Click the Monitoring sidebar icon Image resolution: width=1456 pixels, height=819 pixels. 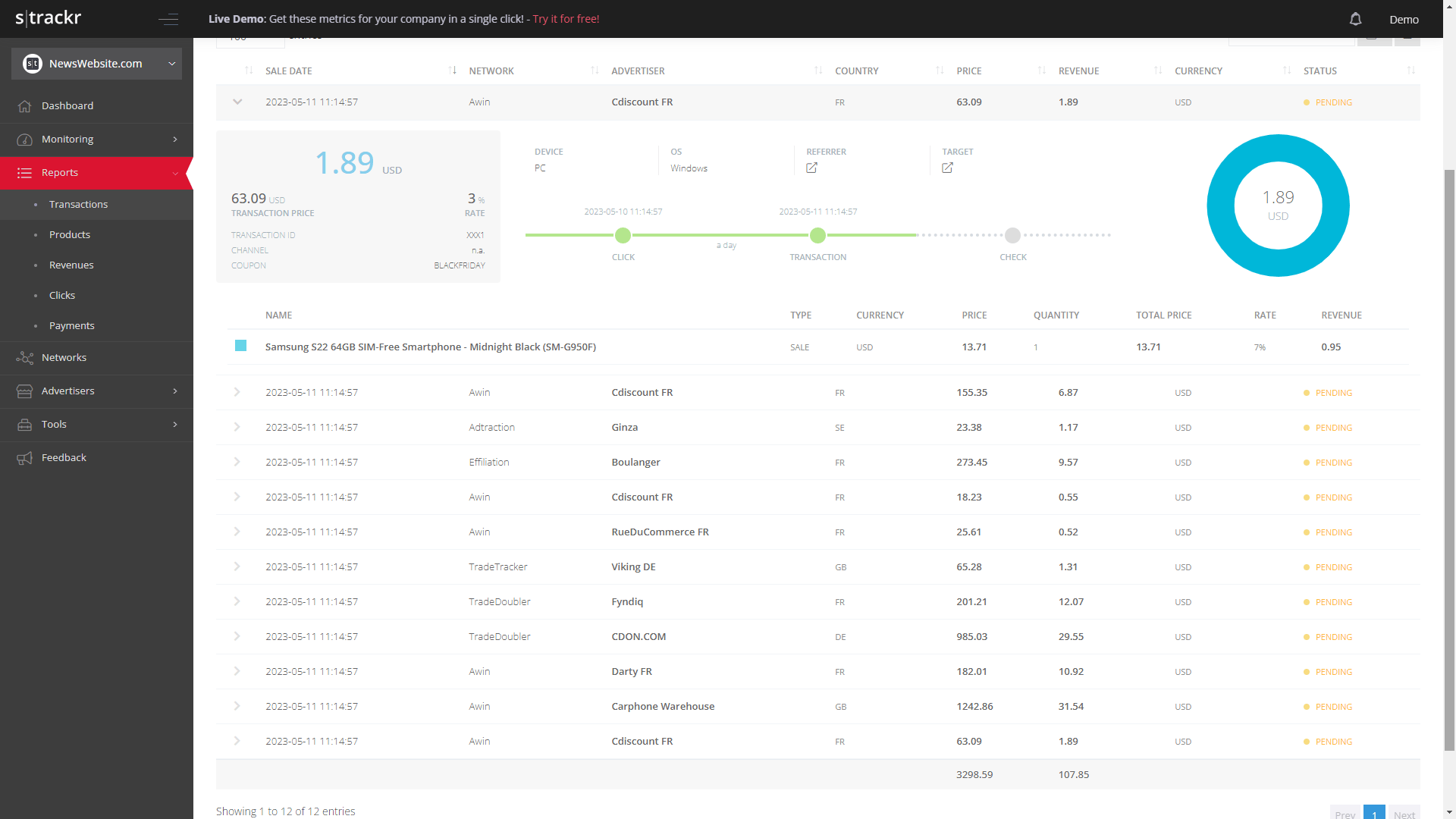tap(25, 139)
